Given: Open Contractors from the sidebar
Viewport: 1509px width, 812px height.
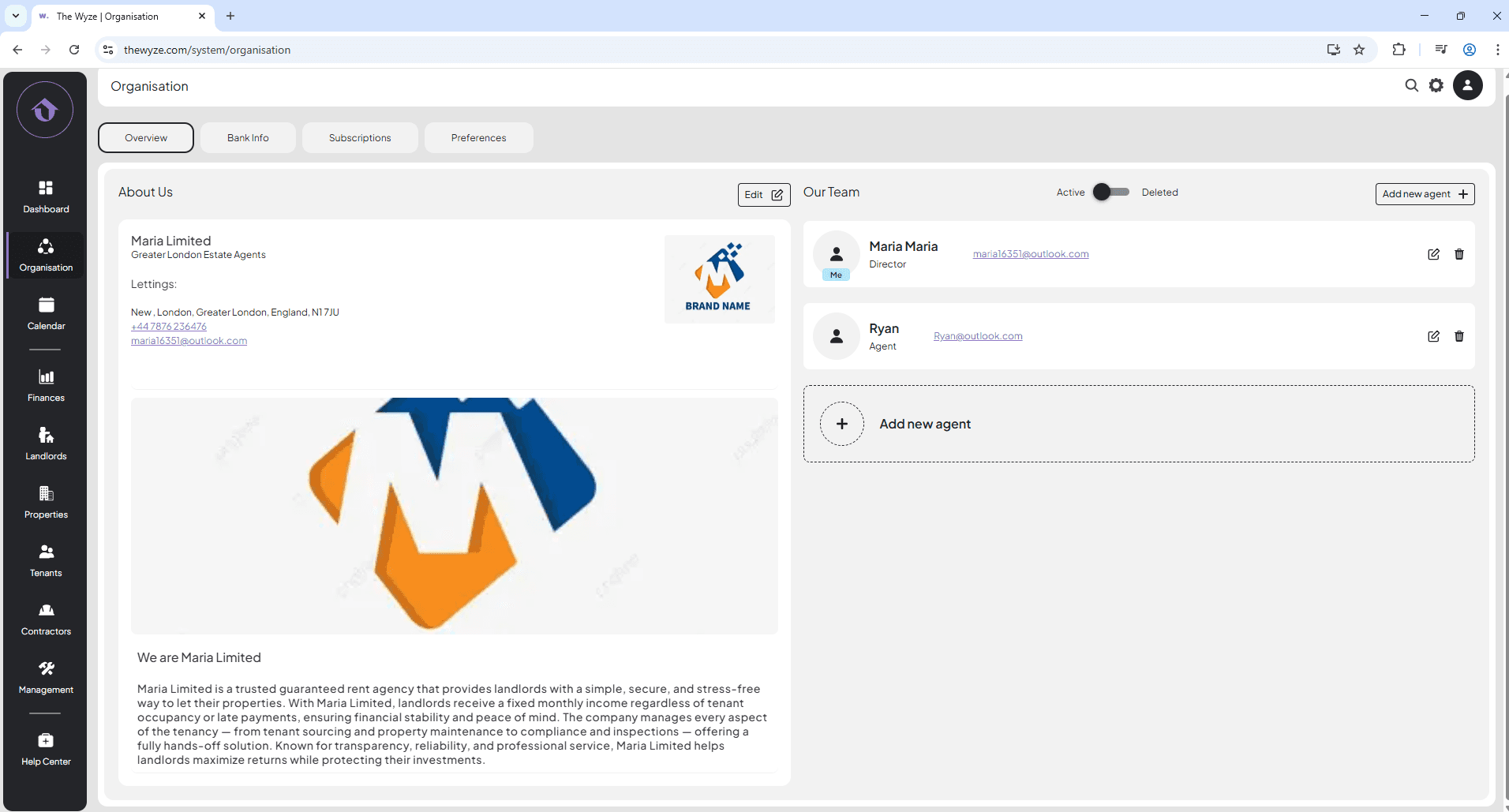Looking at the screenshot, I should point(46,619).
